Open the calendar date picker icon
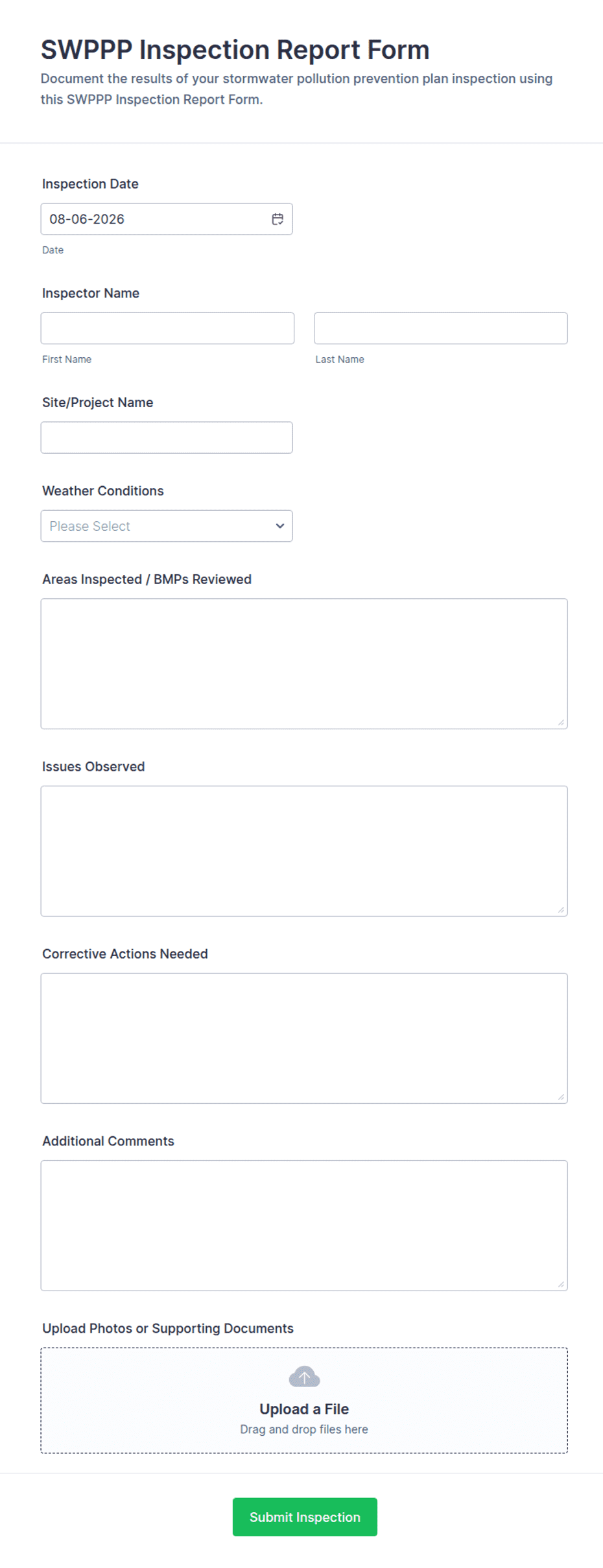 [278, 219]
